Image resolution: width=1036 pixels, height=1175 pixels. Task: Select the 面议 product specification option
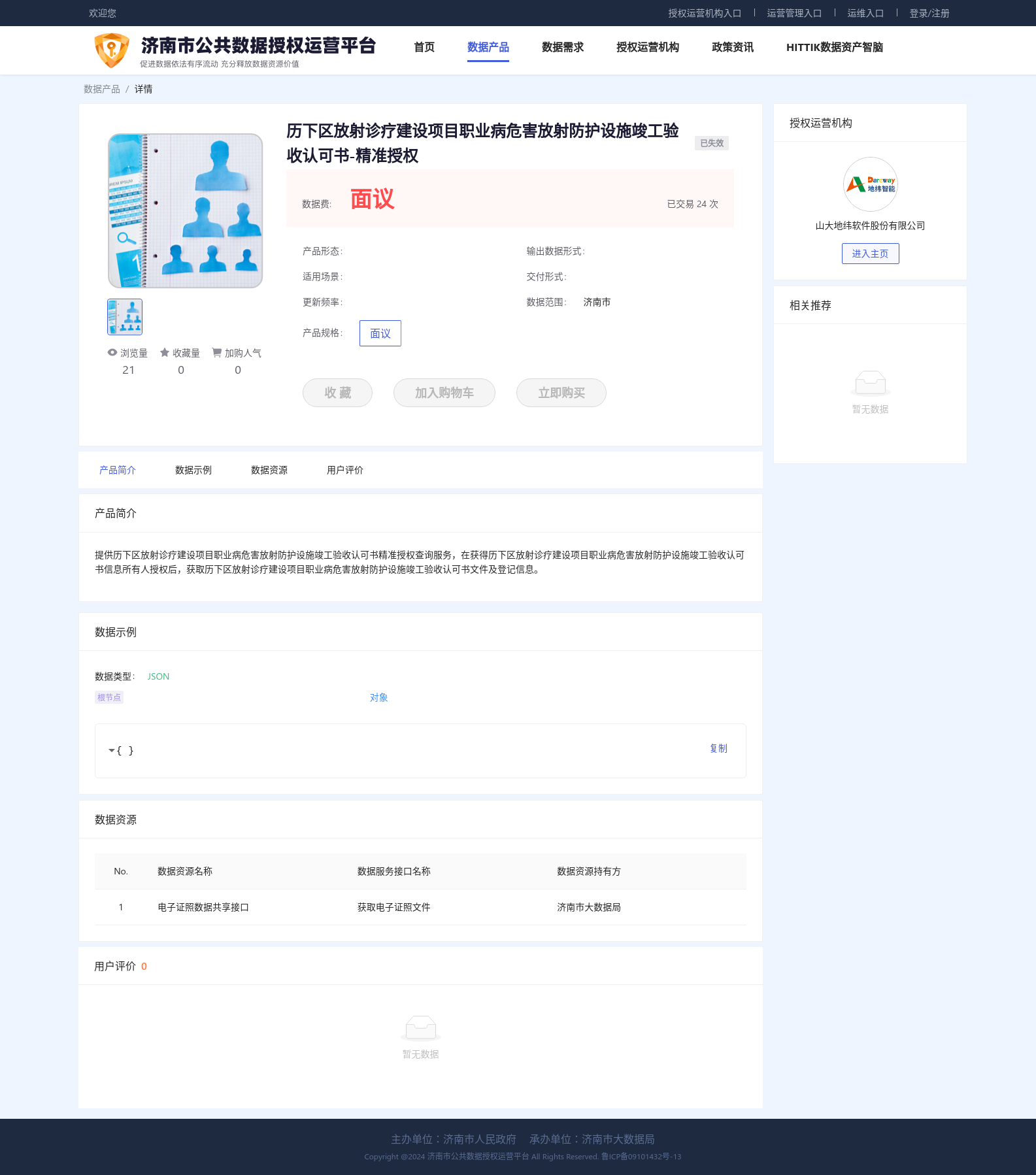click(380, 333)
